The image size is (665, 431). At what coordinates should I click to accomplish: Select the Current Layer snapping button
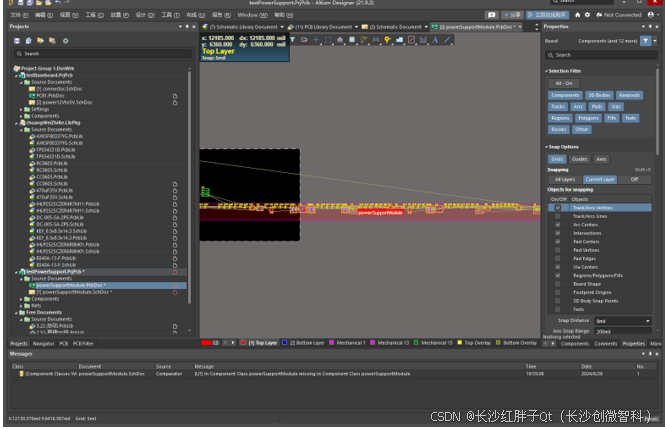click(599, 179)
